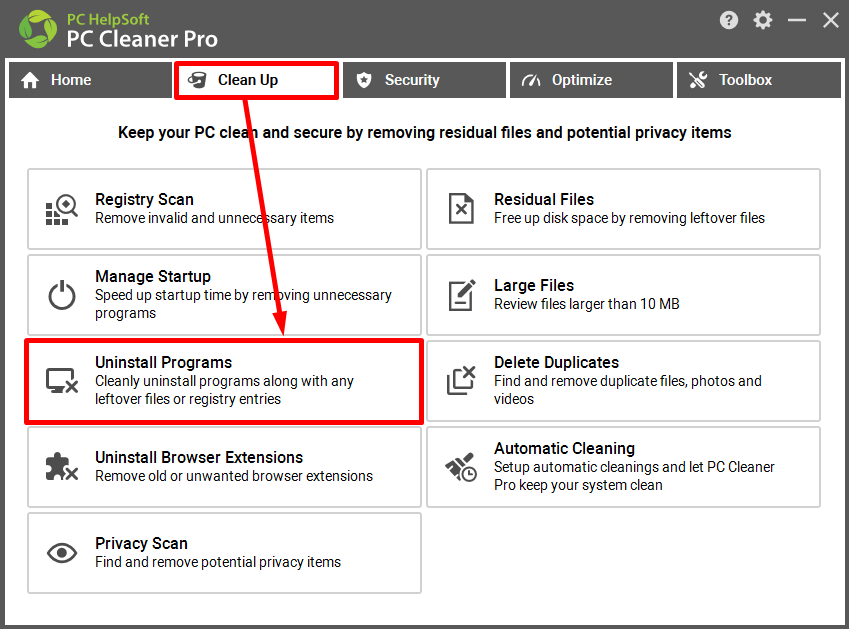The width and height of the screenshot is (849, 629).
Task: Click the "Keep your PC clean and secure" heading
Action: [424, 133]
